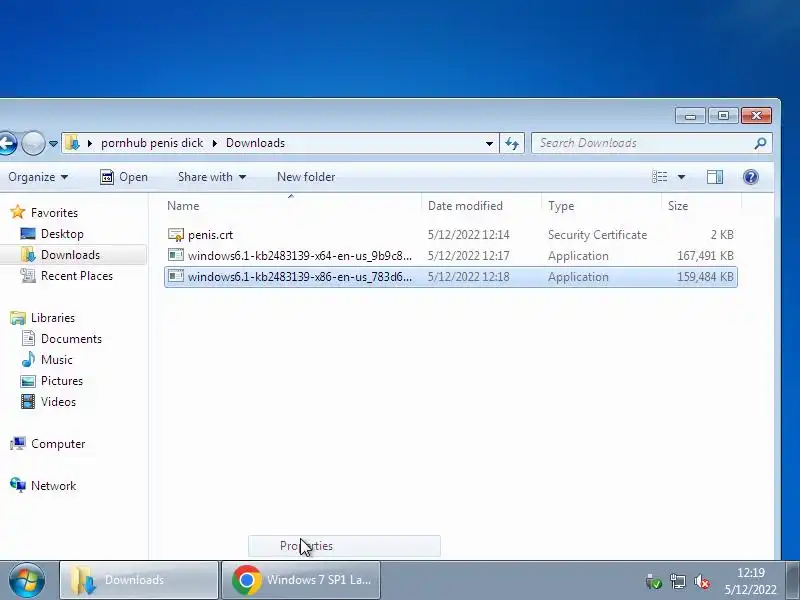800x600 pixels.
Task: Minimize the Downloads window
Action: point(690,116)
